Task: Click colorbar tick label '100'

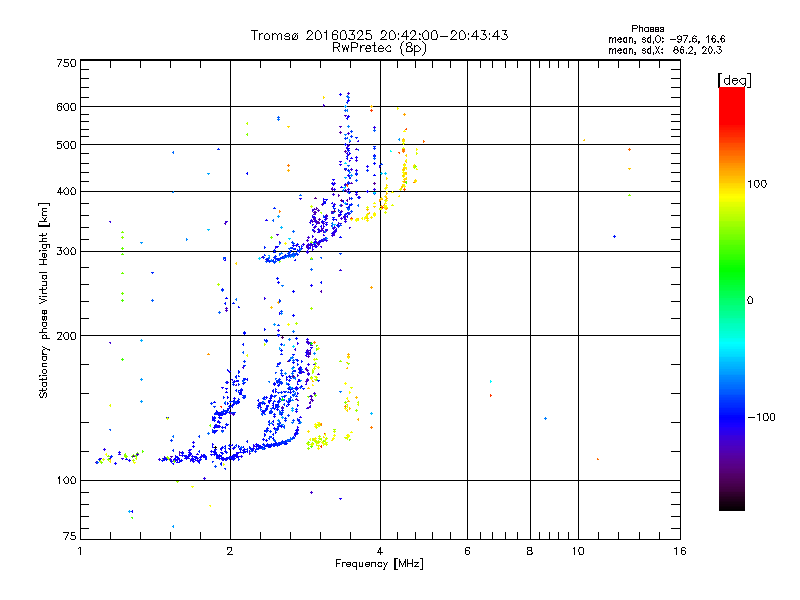Action: (x=757, y=184)
